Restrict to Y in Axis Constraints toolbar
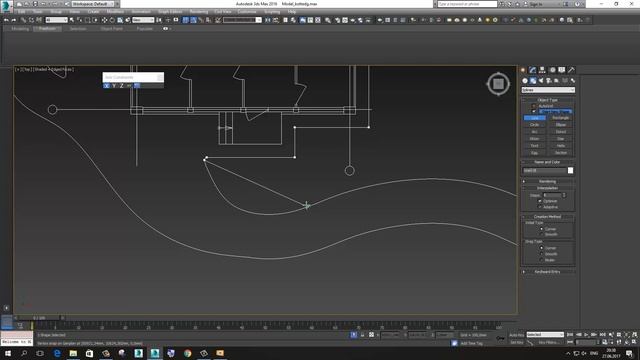 [114, 86]
